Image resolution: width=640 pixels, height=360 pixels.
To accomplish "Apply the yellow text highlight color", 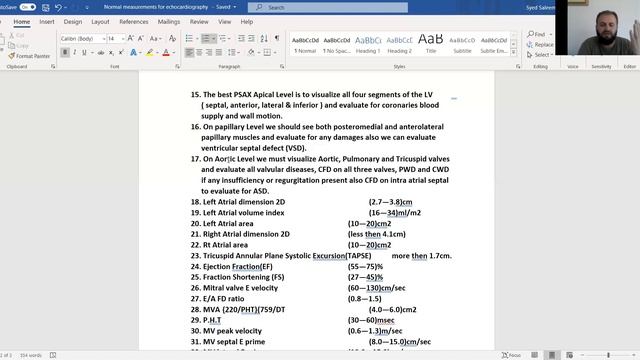I will [x=150, y=52].
